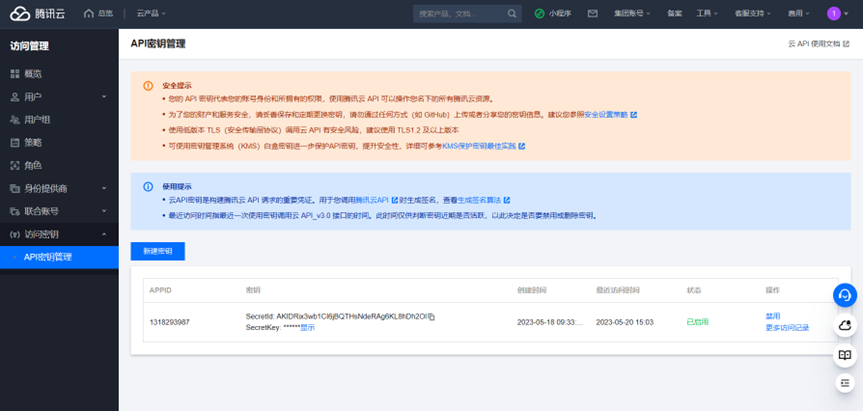The height and width of the screenshot is (411, 863).
Task: Click the 用户组 icon in sidebar
Action: (x=15, y=120)
